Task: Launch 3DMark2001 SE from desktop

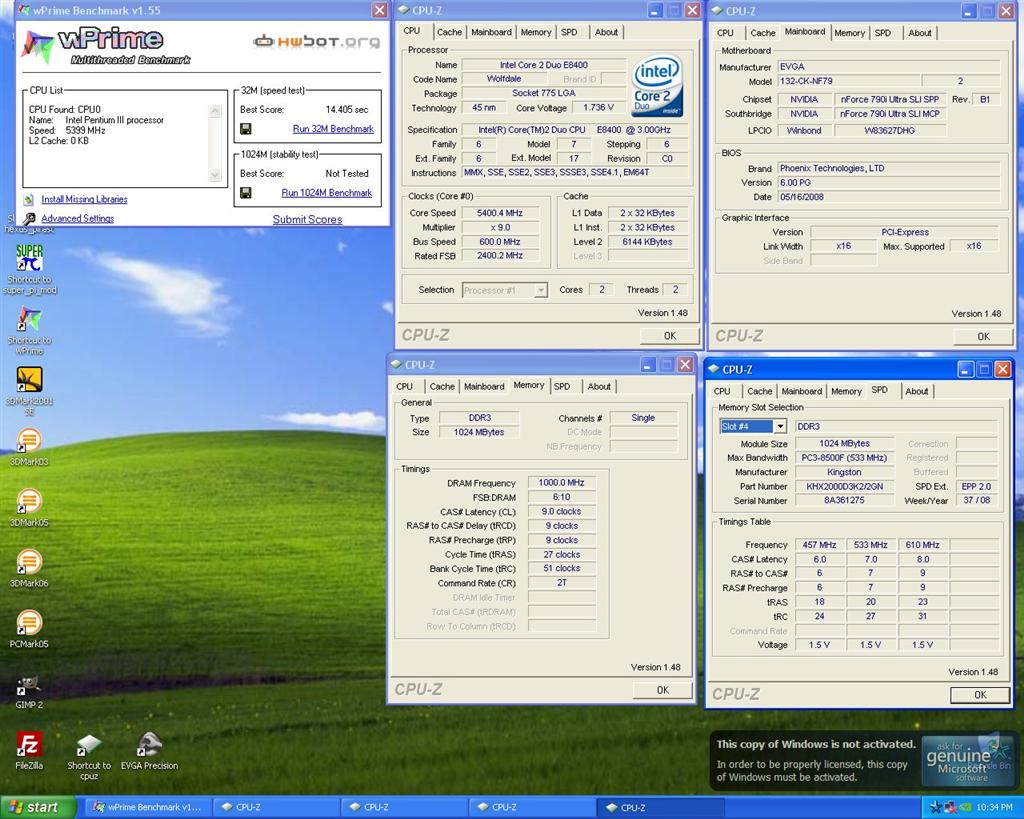Action: point(29,381)
